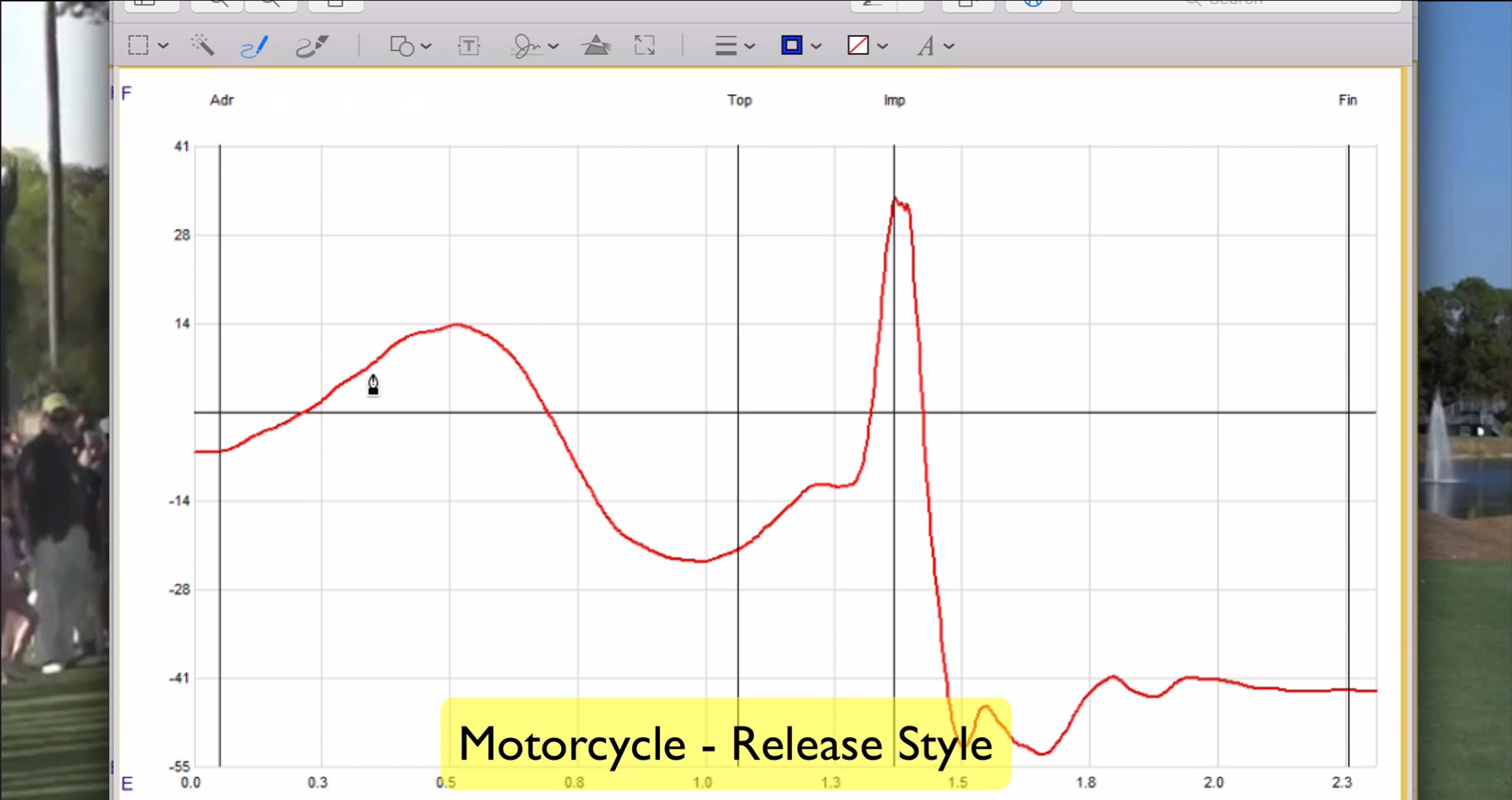The width and height of the screenshot is (1512, 800).
Task: Expand the Text Style dropdown arrow
Action: [x=949, y=46]
